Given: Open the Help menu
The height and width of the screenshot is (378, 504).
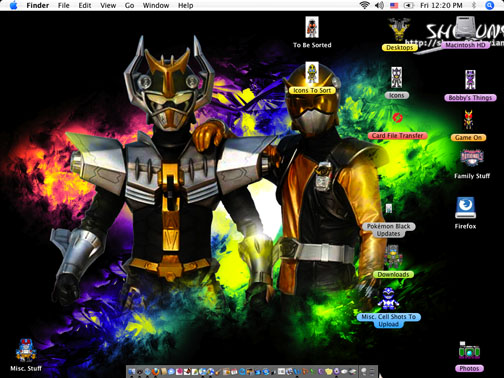Looking at the screenshot, I should click(185, 5).
